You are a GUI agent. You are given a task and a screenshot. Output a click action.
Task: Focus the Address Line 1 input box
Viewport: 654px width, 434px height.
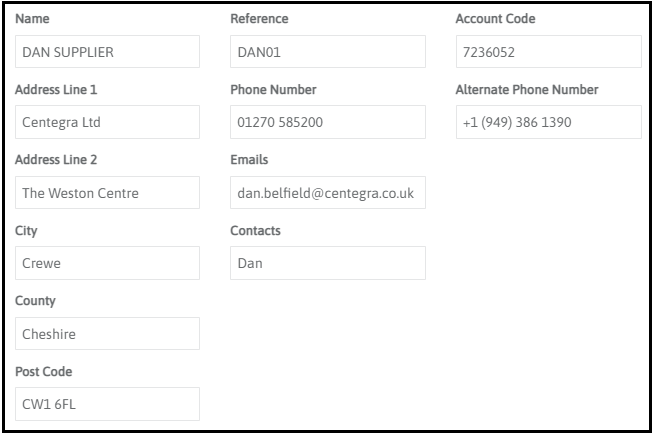[x=107, y=123]
